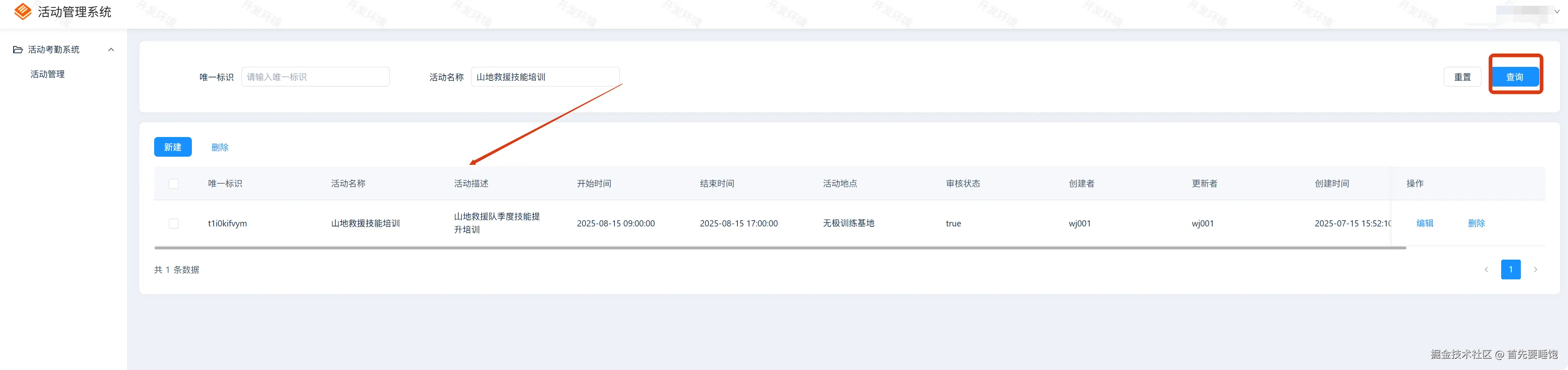Open the 活动管理 sidebar menu item

coord(48,74)
